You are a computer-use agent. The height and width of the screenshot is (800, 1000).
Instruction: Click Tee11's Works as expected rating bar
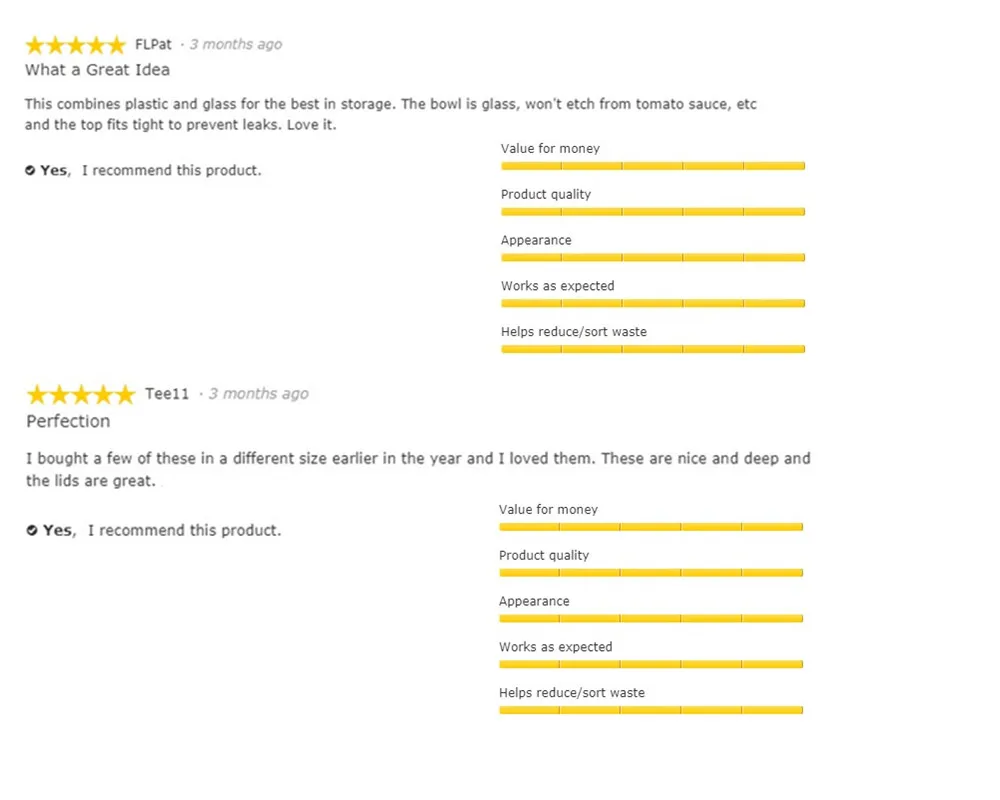(650, 664)
